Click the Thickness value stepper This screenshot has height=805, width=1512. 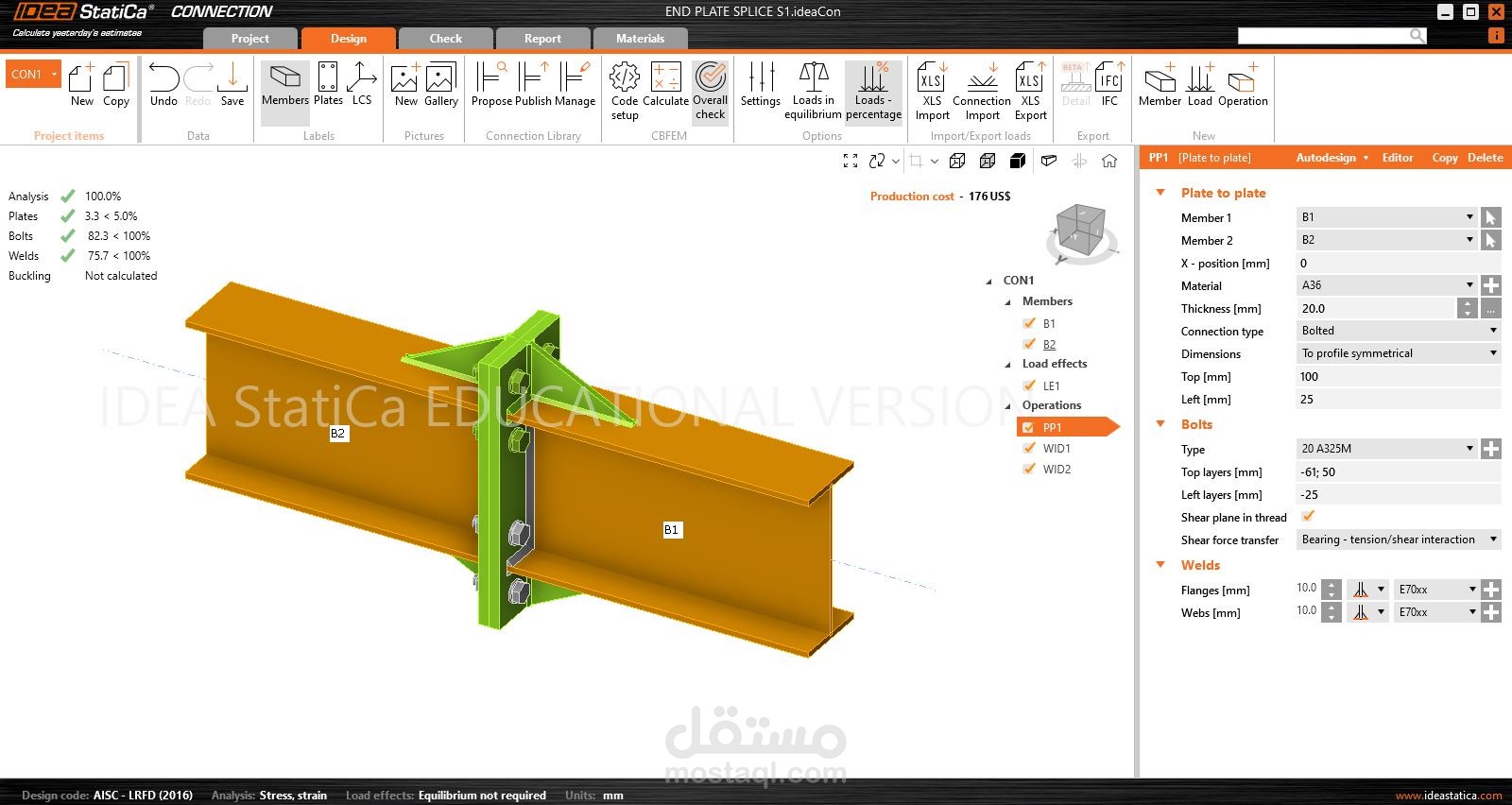pyautogui.click(x=1467, y=308)
